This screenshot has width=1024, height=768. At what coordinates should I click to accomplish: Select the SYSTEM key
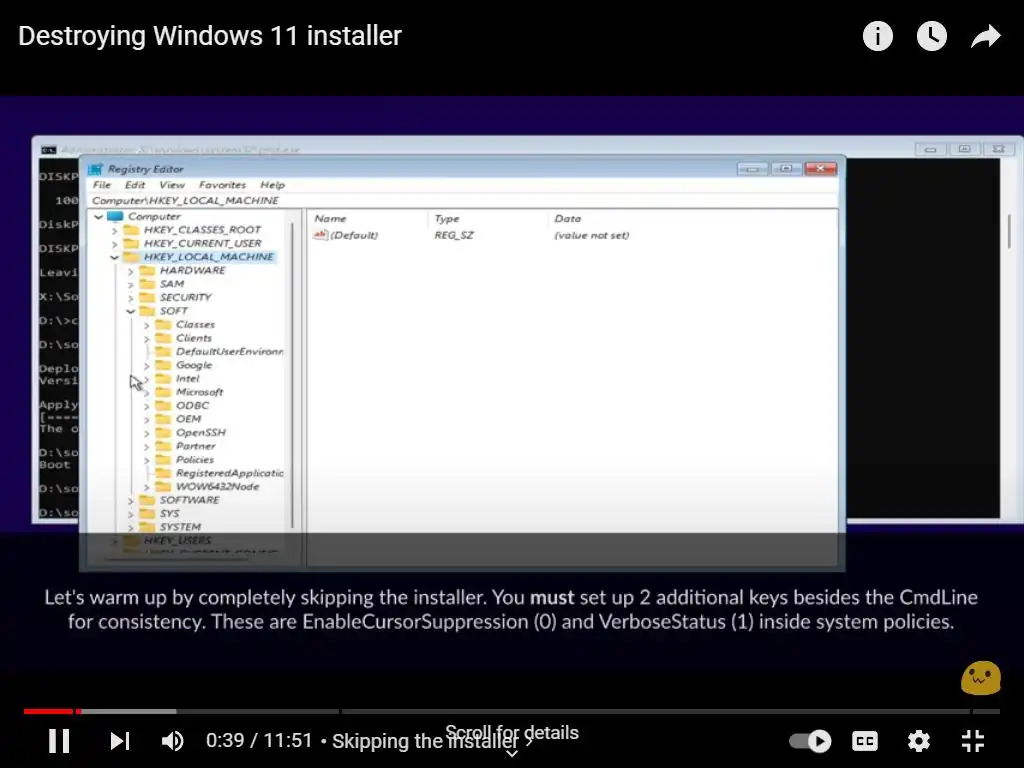coord(180,527)
